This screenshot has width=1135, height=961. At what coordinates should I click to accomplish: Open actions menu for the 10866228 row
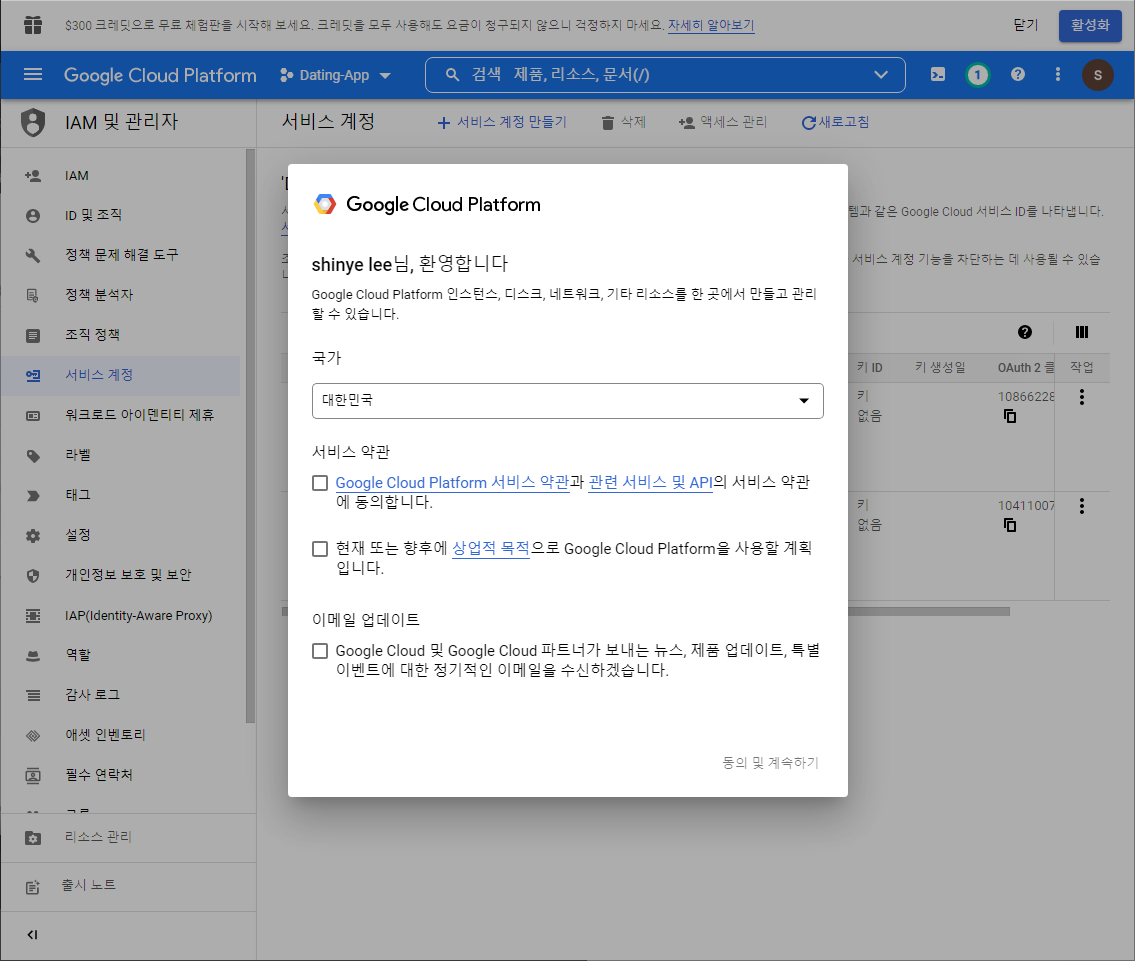coord(1081,397)
